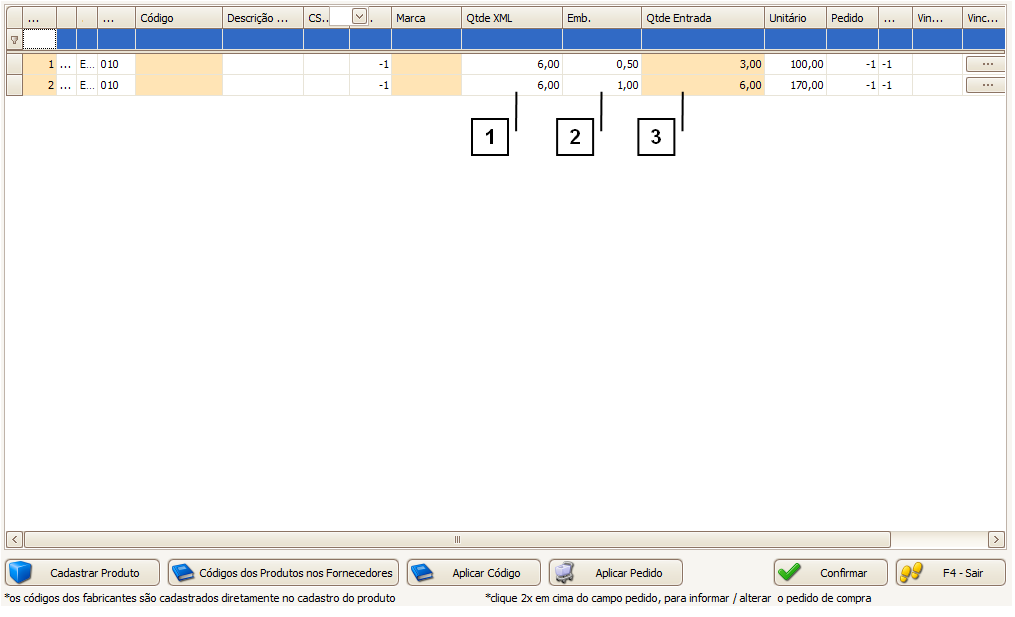
Task: Click the filter funnel icon in filter row
Action: click(x=14, y=40)
